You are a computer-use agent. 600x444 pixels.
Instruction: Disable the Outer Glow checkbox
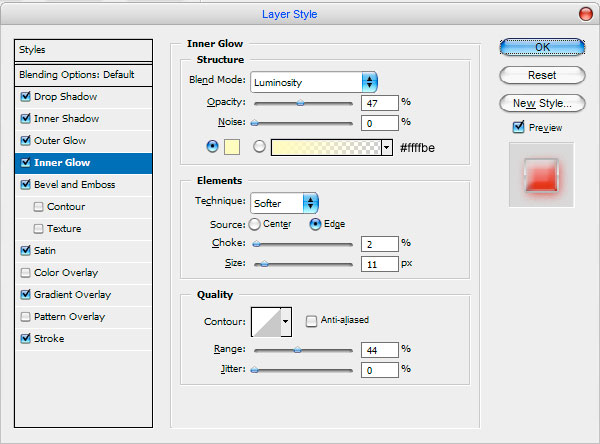26,140
